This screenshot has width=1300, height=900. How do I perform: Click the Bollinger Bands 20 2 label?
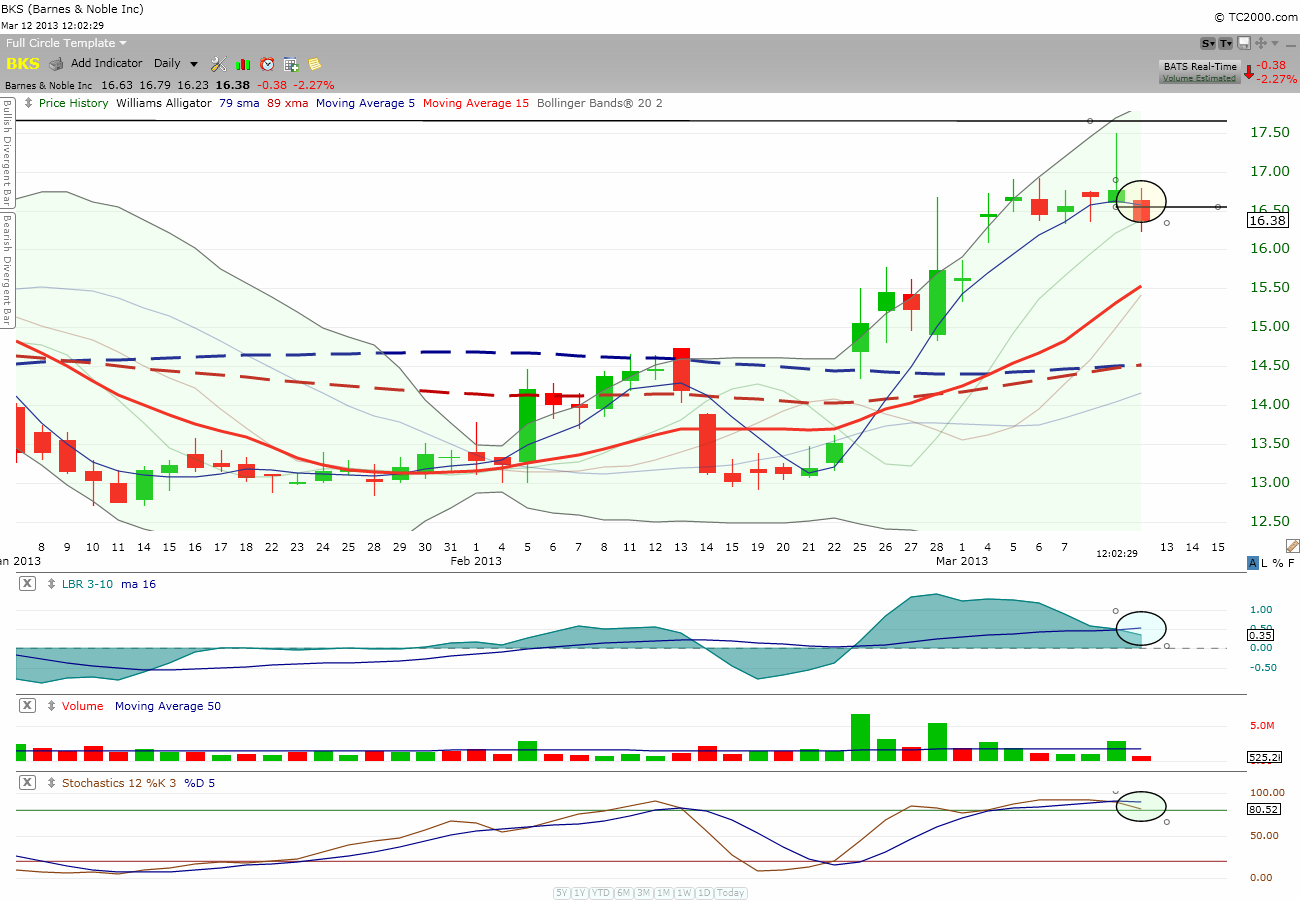599,103
